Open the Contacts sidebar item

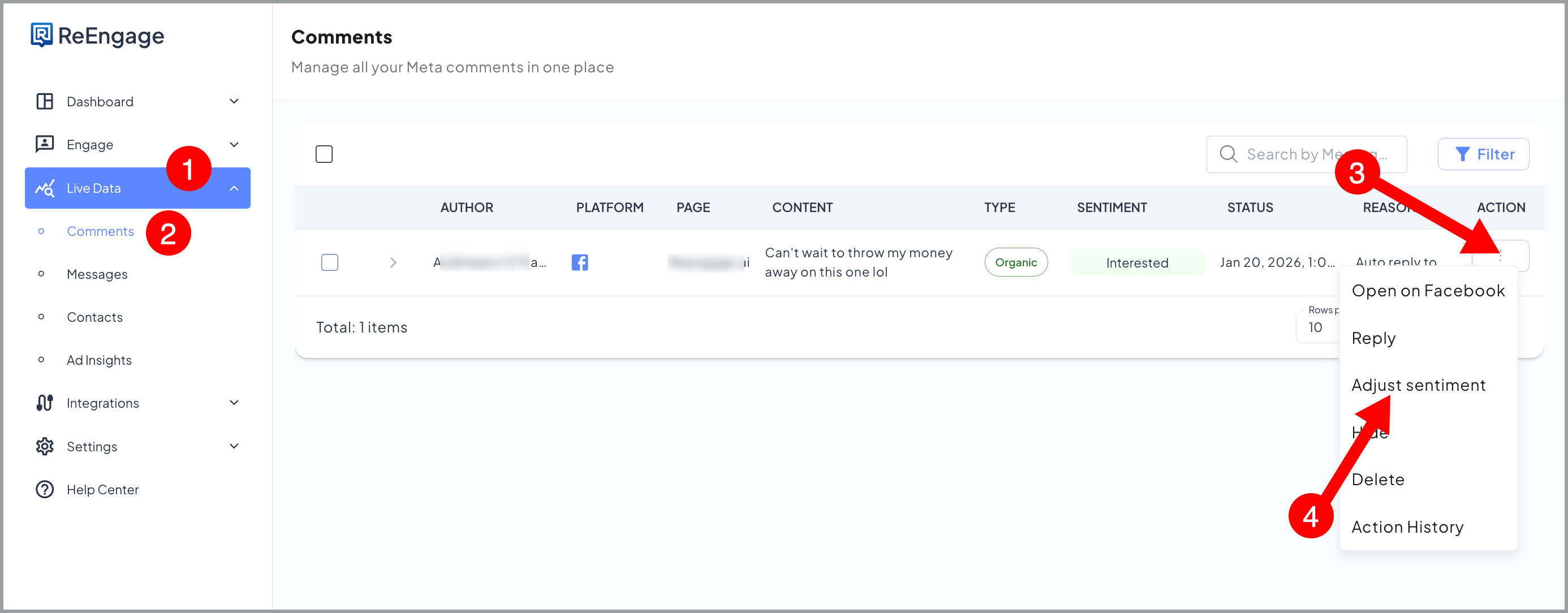[95, 317]
